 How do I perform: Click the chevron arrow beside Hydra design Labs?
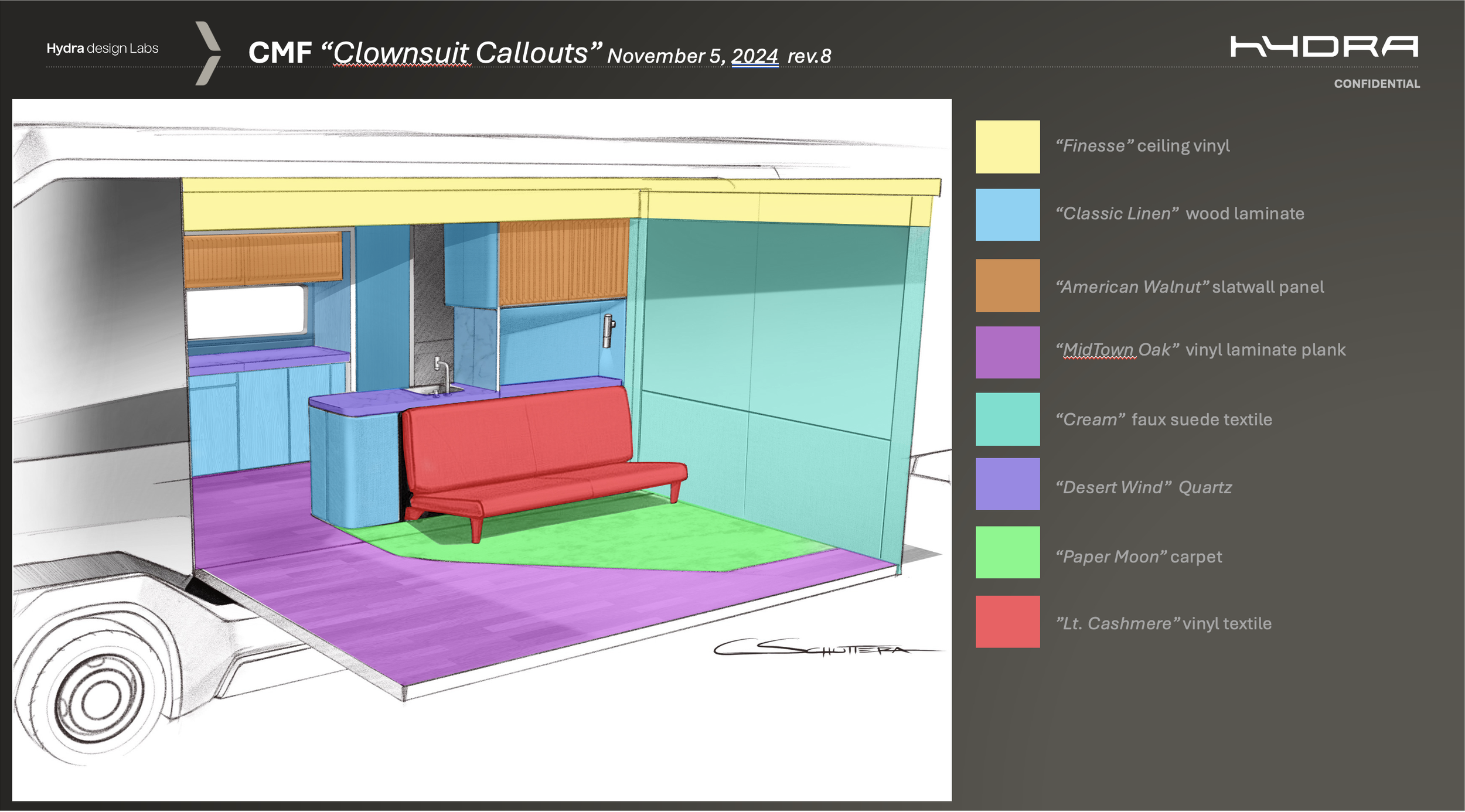click(208, 53)
